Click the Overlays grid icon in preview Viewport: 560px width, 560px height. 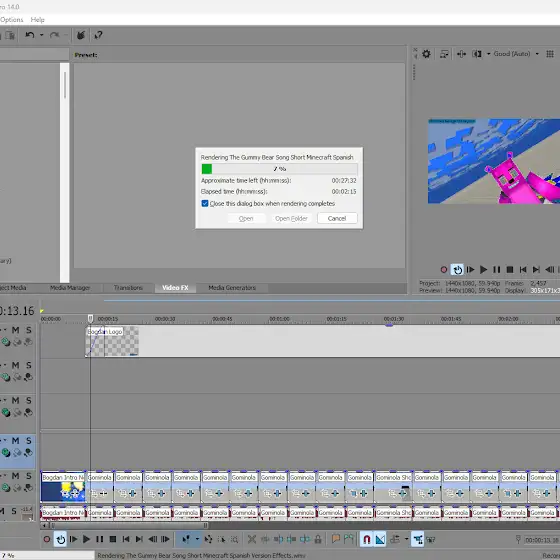tap(550, 54)
